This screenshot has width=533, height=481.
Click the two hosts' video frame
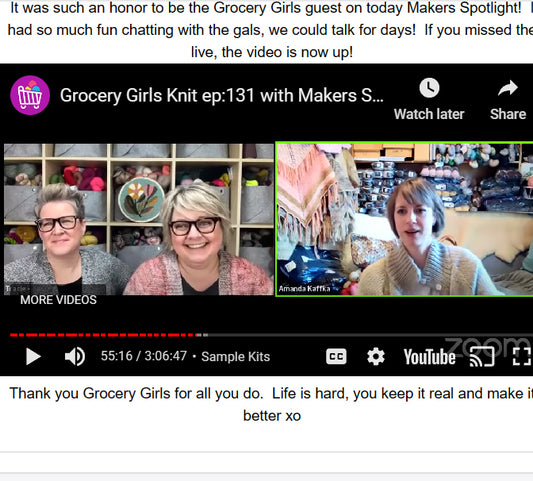[139, 219]
